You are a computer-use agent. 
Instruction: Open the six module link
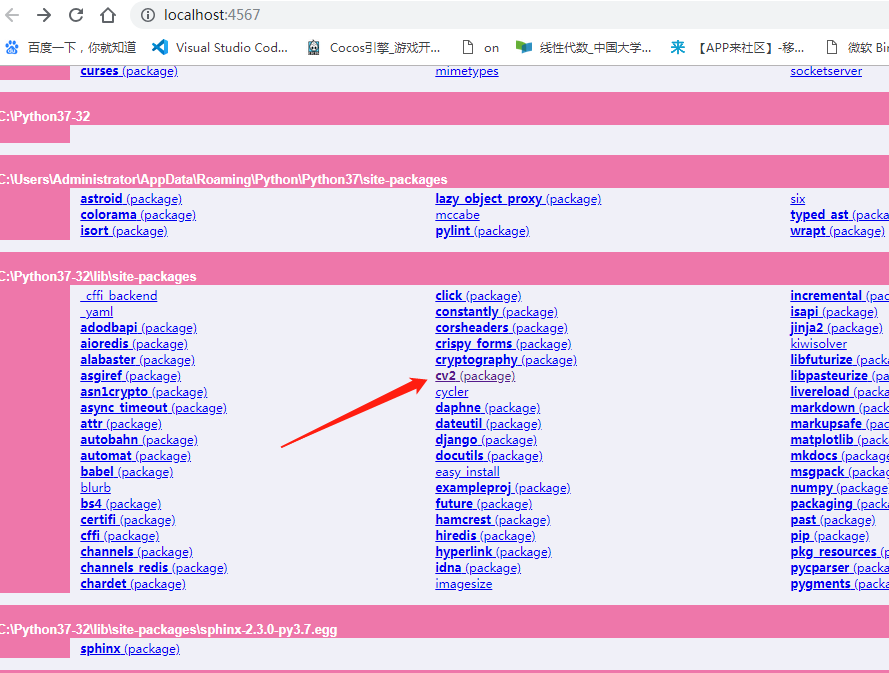point(797,198)
